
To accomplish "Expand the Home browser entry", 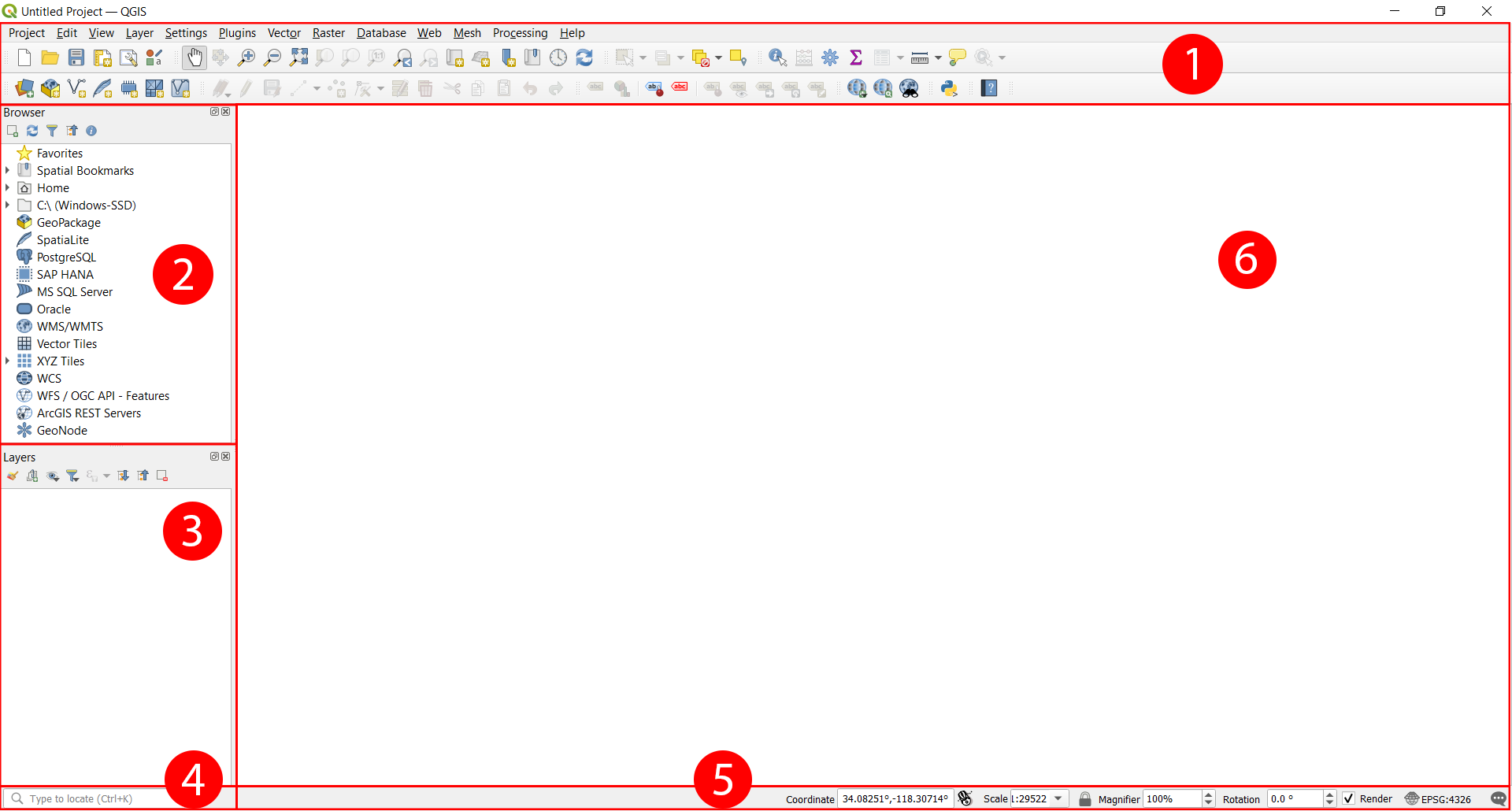I will [7, 187].
